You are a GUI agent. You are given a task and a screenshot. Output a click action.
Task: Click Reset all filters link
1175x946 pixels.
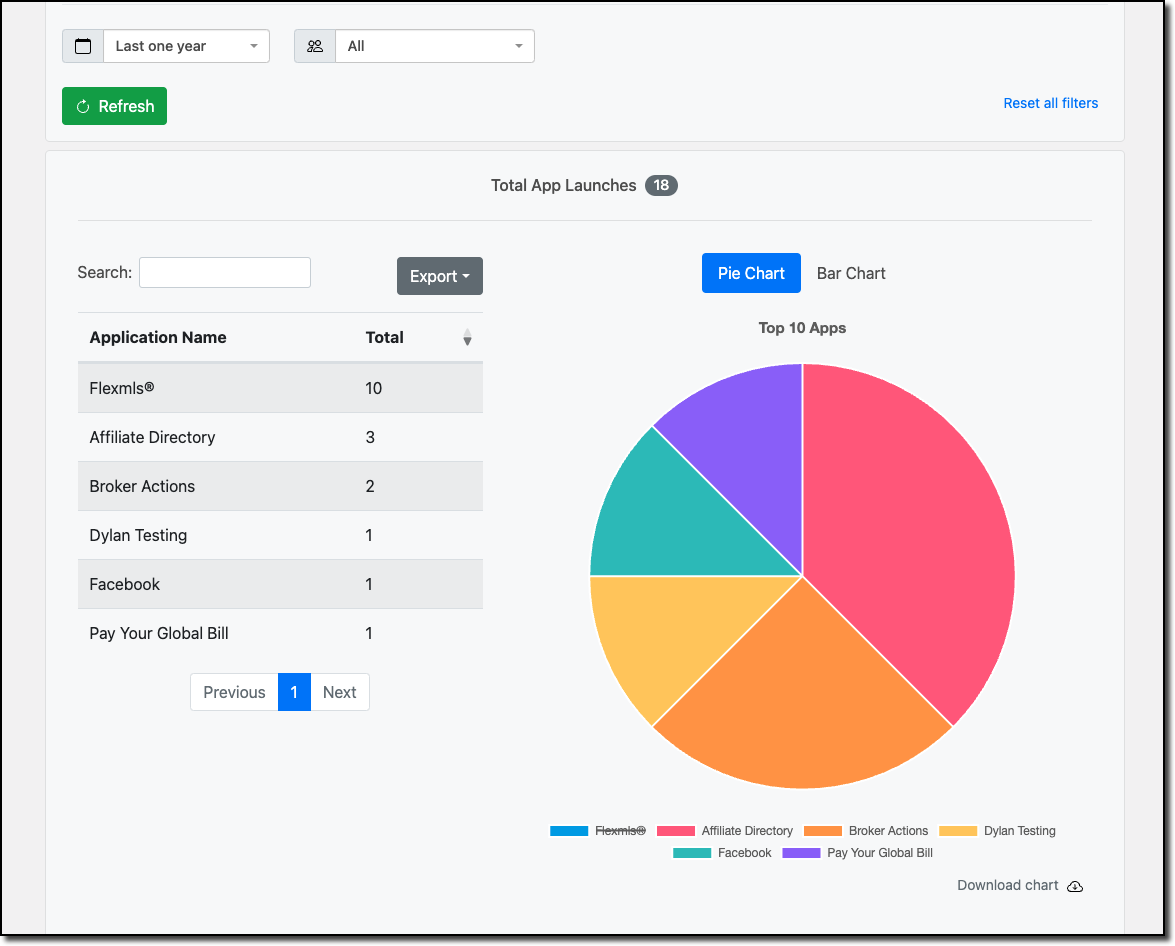tap(1051, 103)
